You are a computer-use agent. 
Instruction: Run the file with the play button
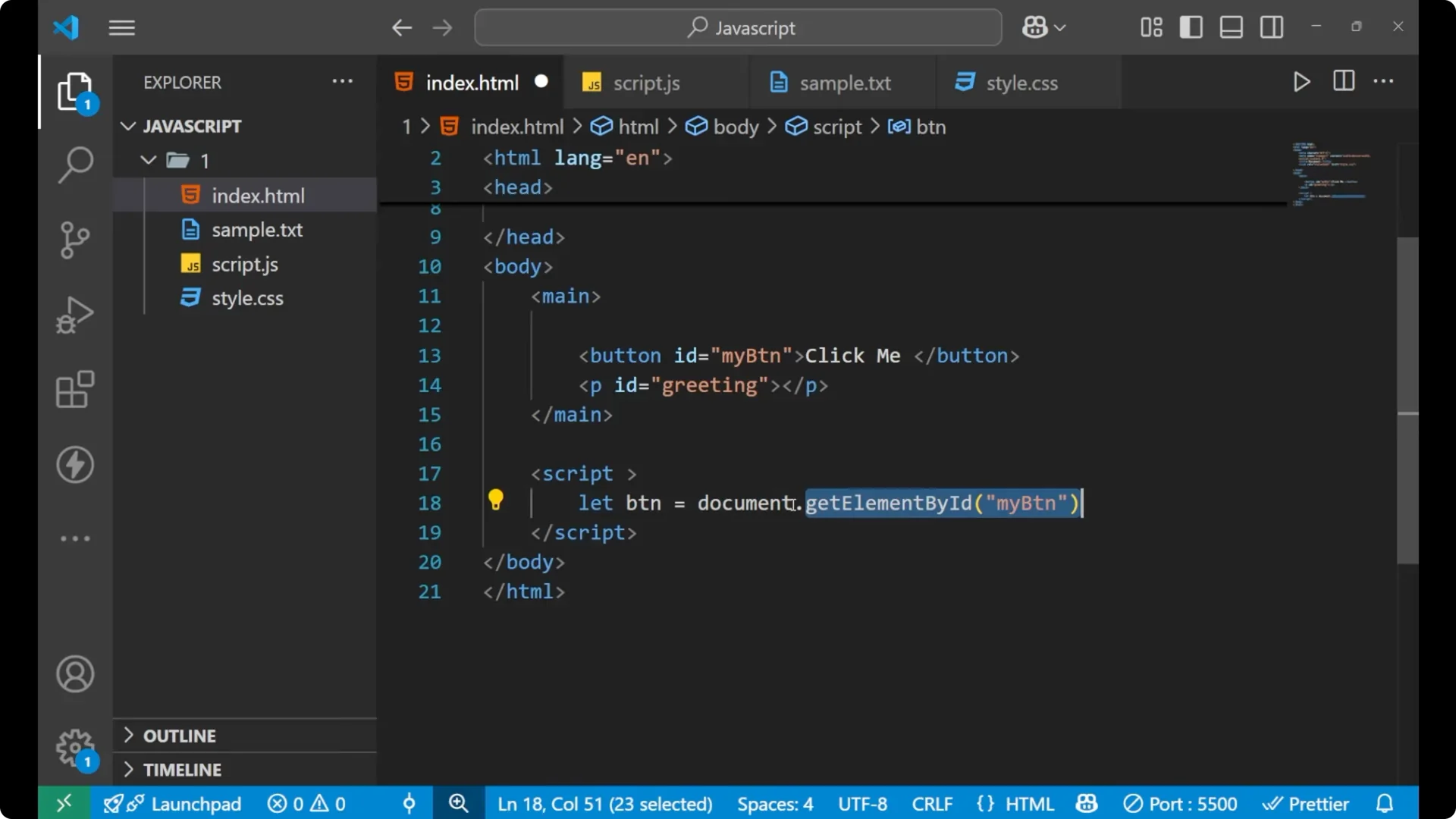coord(1301,82)
